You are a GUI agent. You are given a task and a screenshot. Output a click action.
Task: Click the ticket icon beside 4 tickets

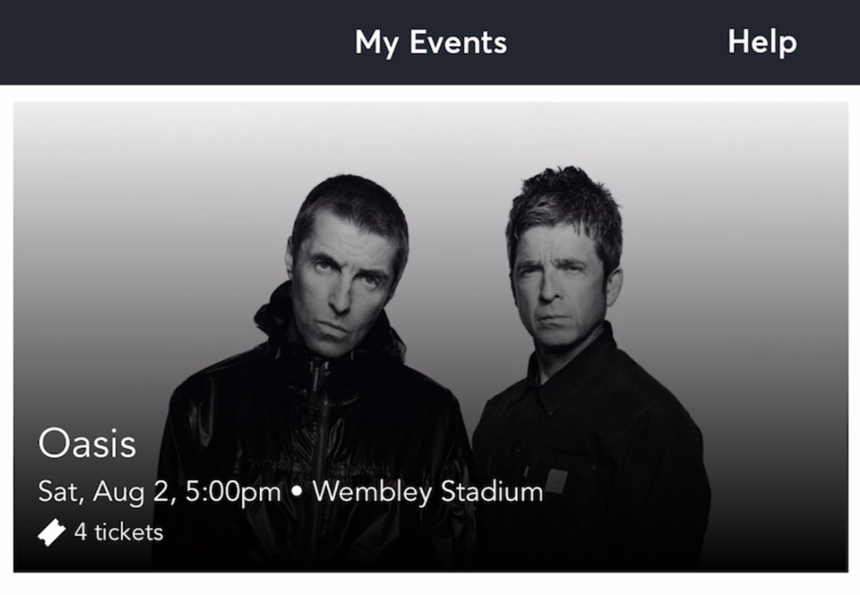(x=52, y=533)
